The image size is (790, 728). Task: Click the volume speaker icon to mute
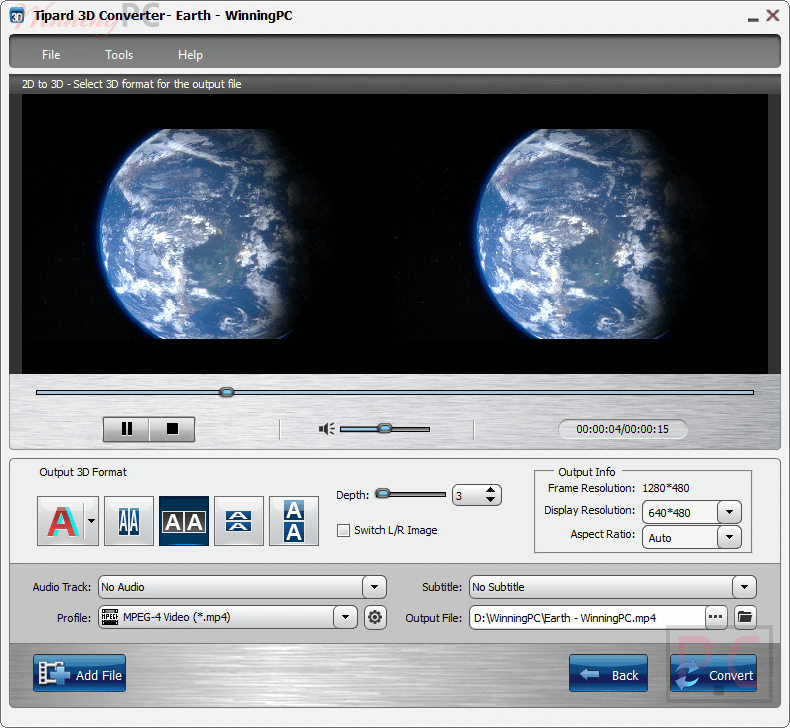click(x=326, y=429)
